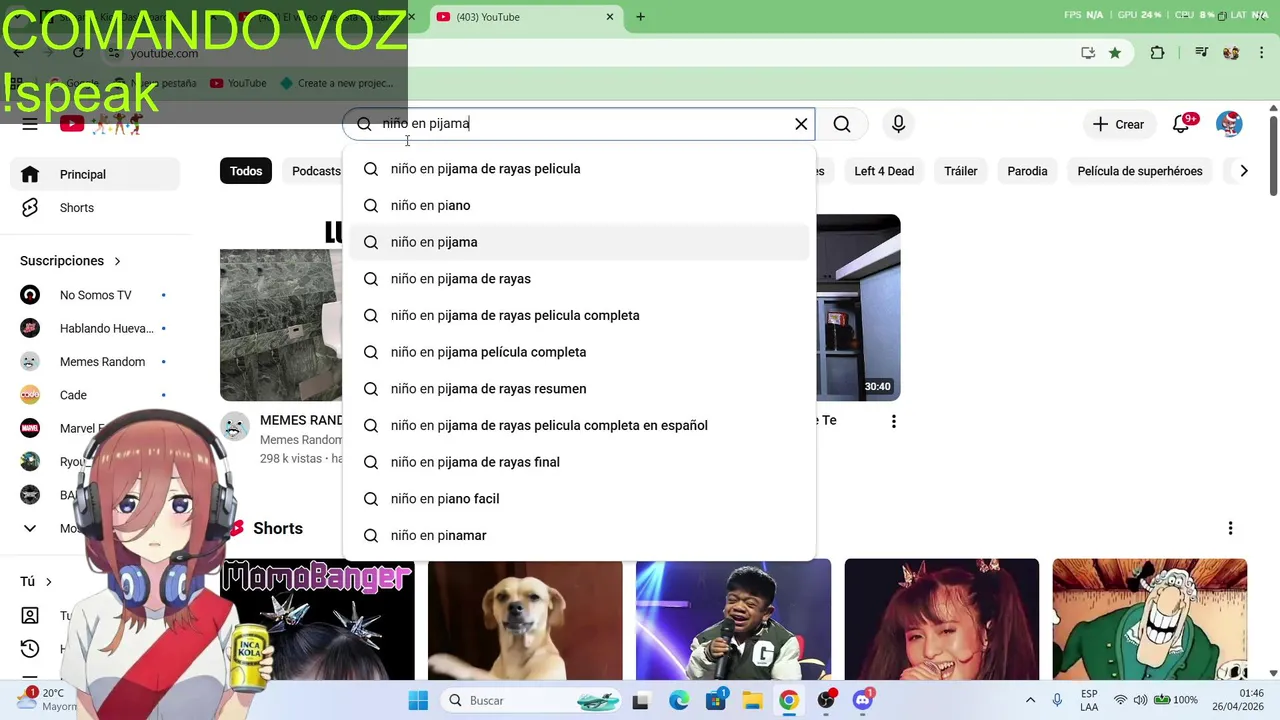
Task: Open Hablando Hueva subscription channel
Action: click(x=95, y=328)
